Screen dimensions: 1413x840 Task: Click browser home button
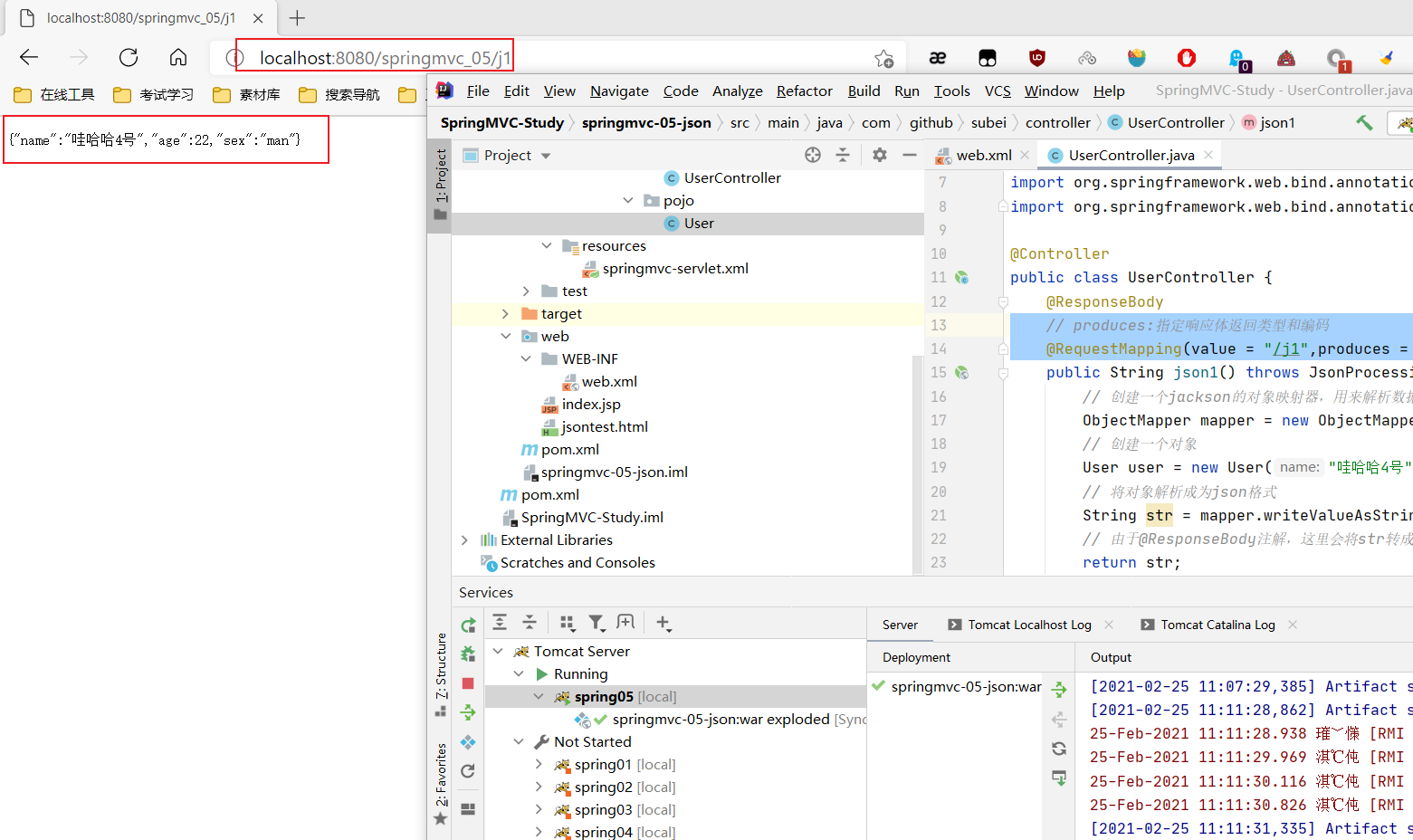[178, 58]
